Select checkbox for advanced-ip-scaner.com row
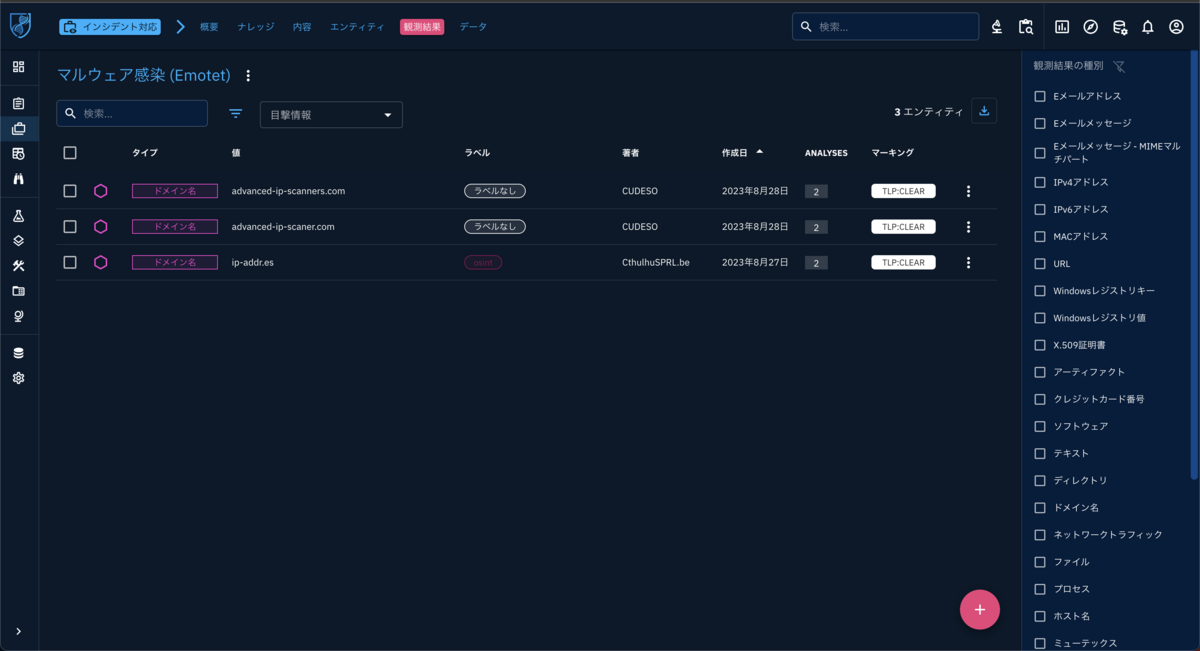This screenshot has height=651, width=1200. 70,226
